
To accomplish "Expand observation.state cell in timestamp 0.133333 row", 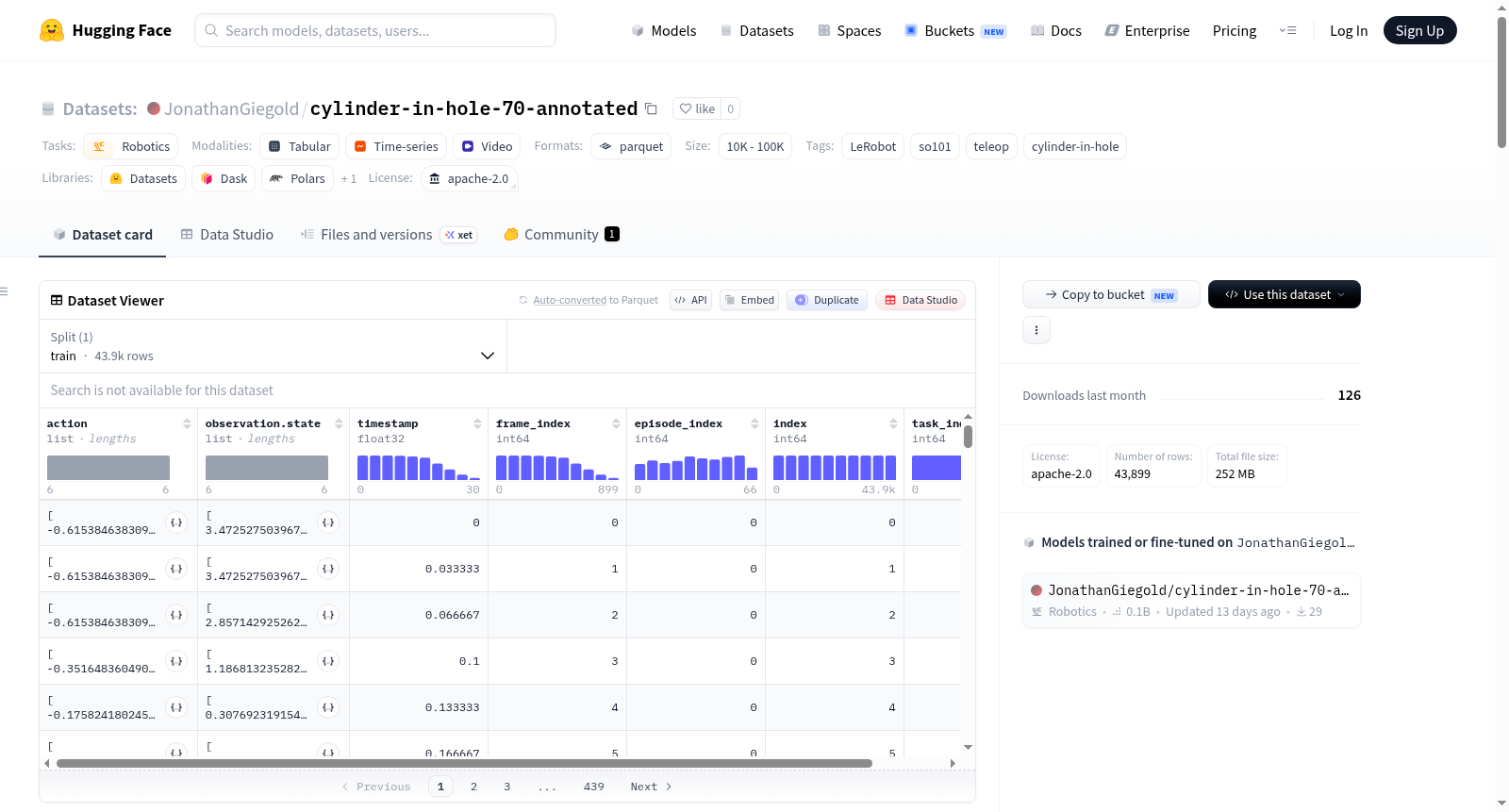I will click(328, 707).
